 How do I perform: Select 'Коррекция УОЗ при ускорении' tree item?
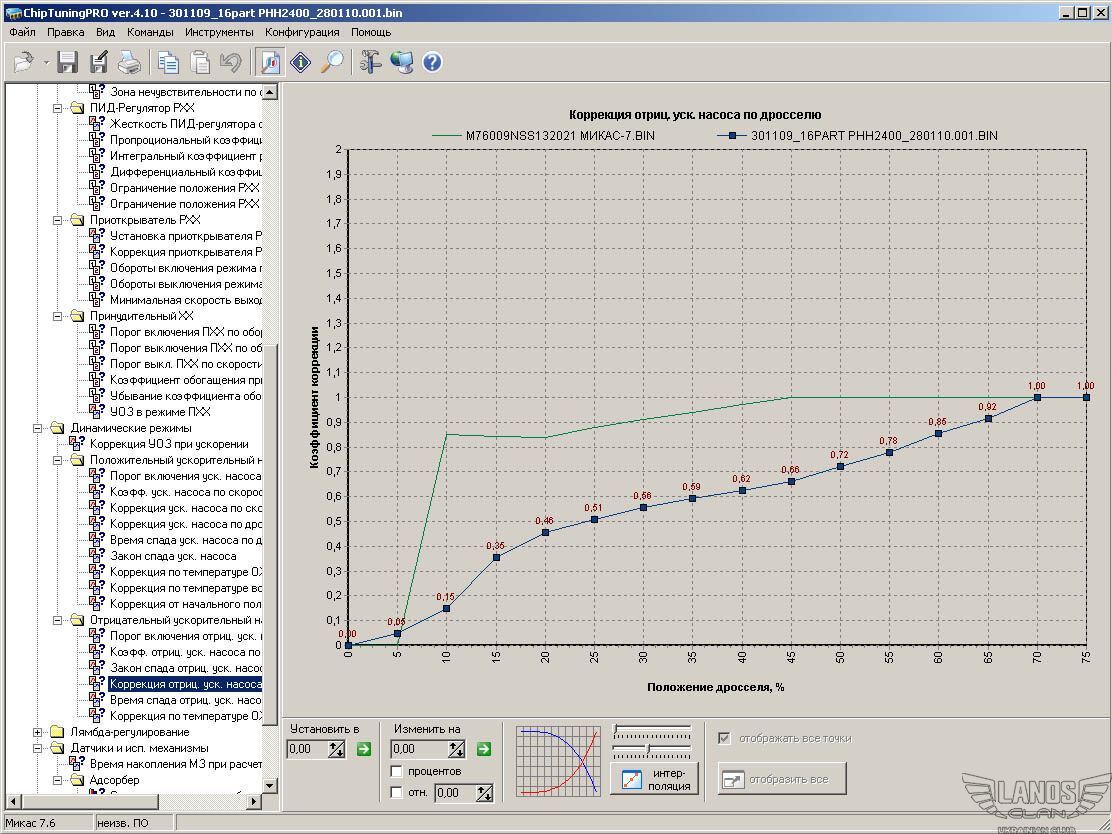(x=169, y=444)
